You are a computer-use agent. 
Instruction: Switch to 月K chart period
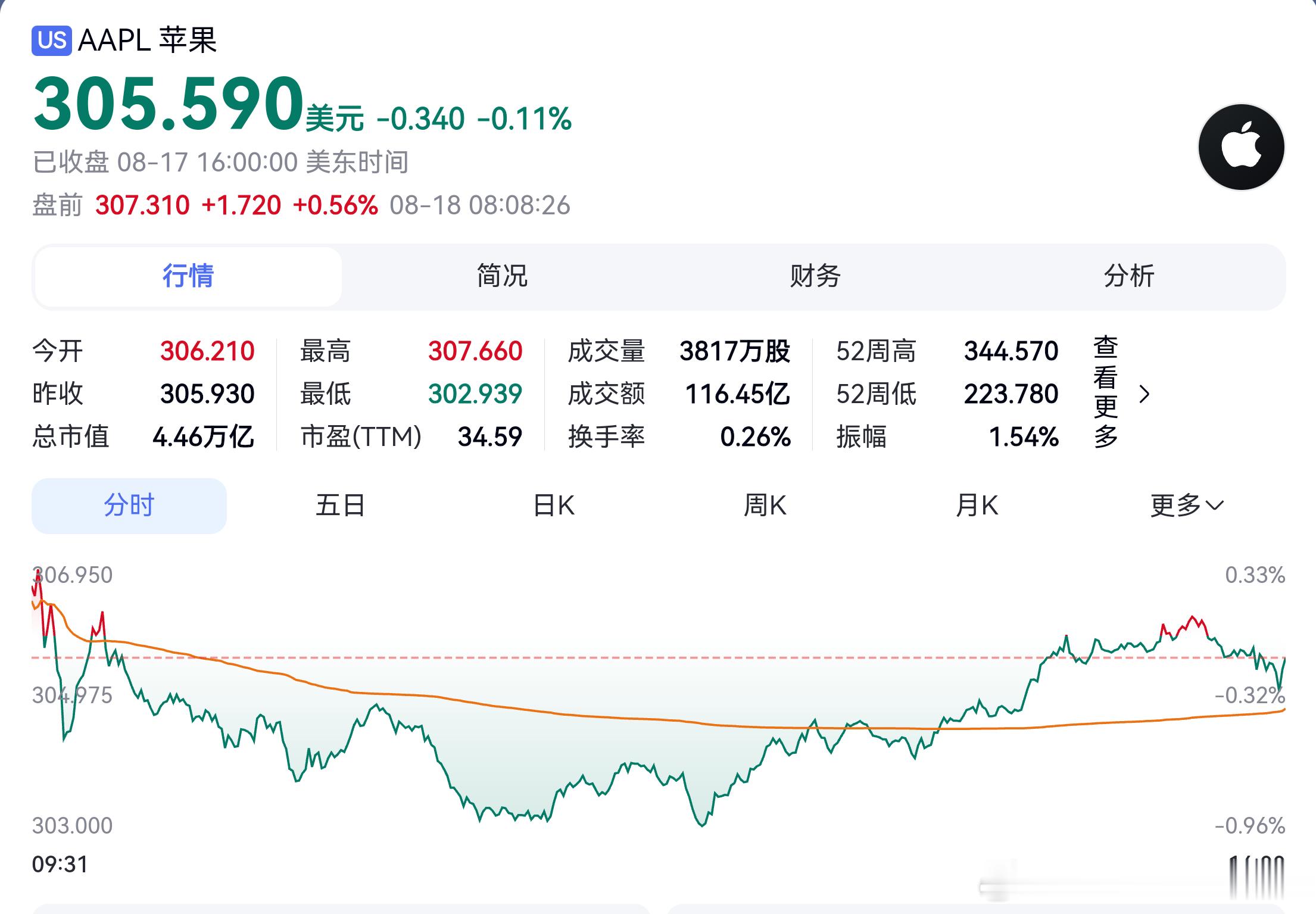tap(977, 506)
